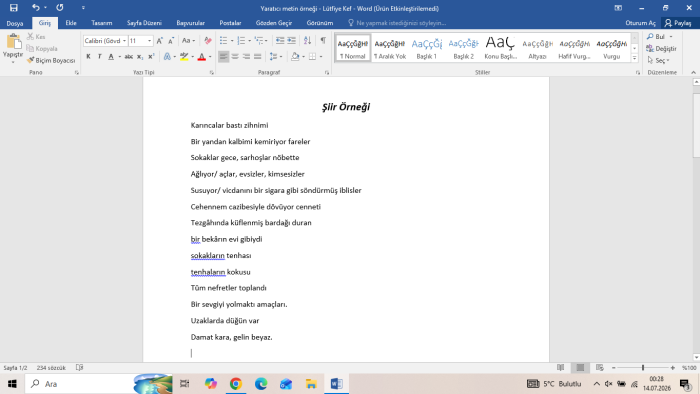Image resolution: width=700 pixels, height=394 pixels.
Task: Click Oturum Aç sign in
Action: click(641, 23)
